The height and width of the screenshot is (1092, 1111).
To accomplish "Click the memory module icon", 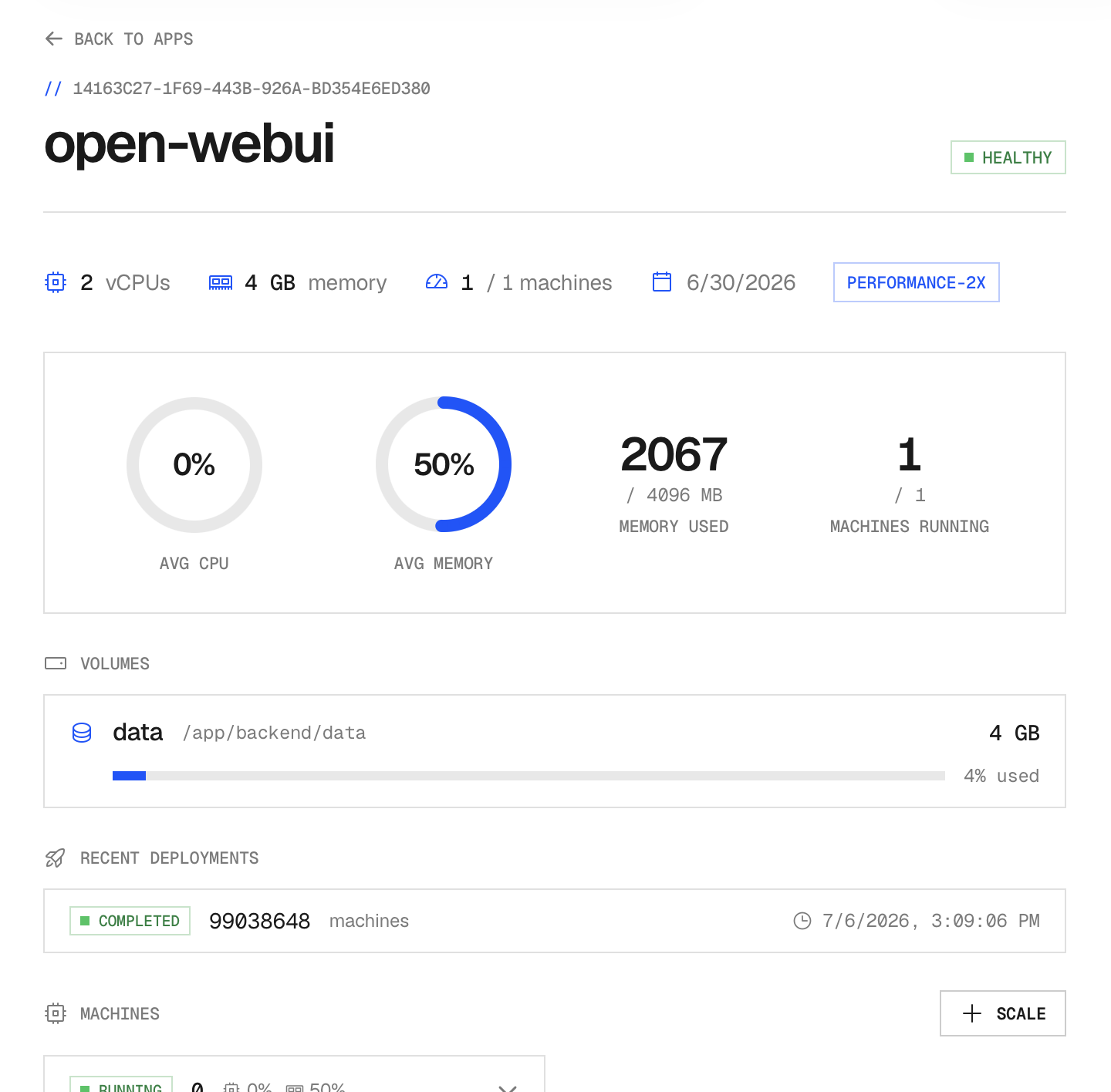I will tap(221, 282).
